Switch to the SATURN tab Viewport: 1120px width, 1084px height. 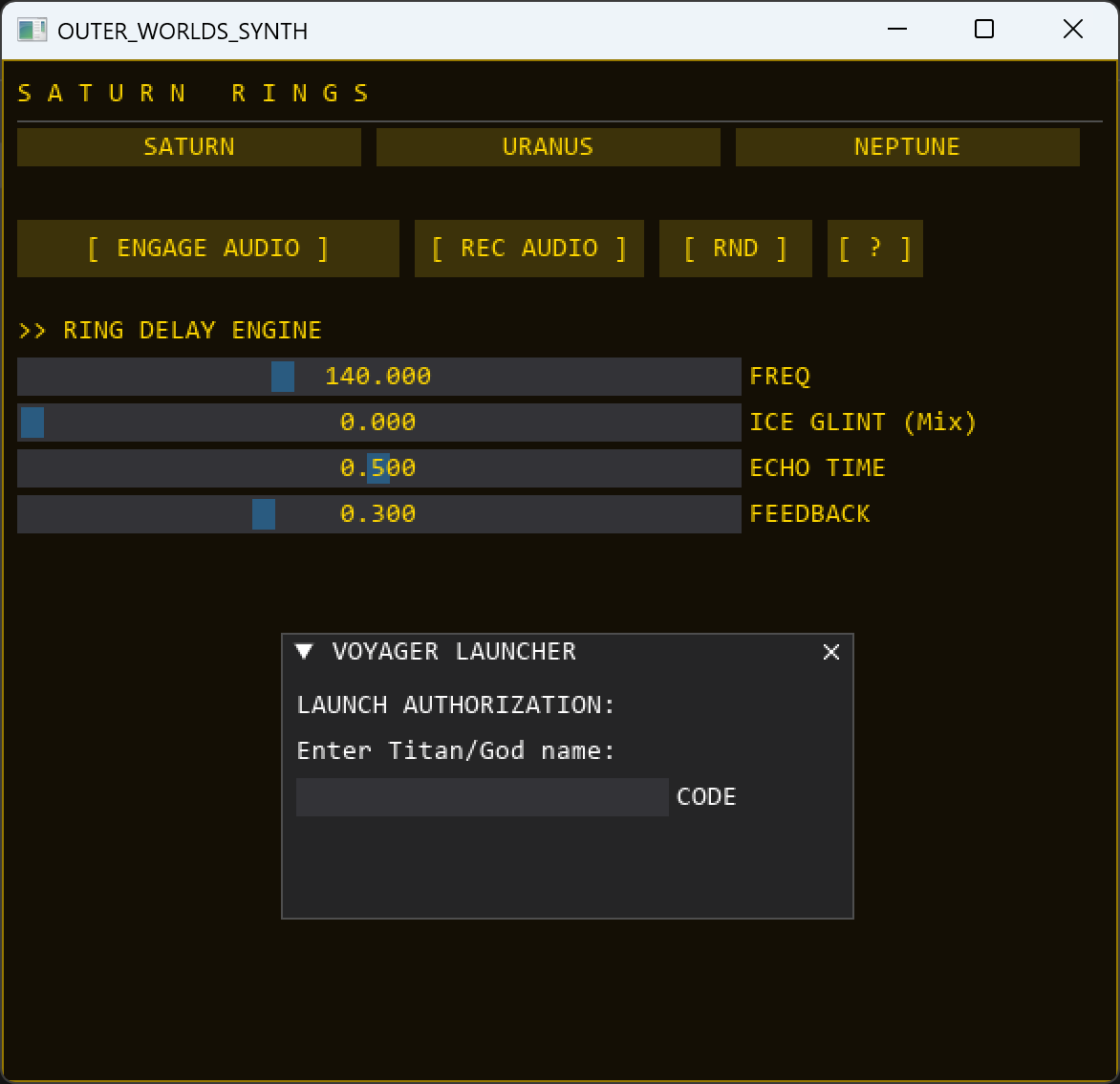pyautogui.click(x=188, y=146)
